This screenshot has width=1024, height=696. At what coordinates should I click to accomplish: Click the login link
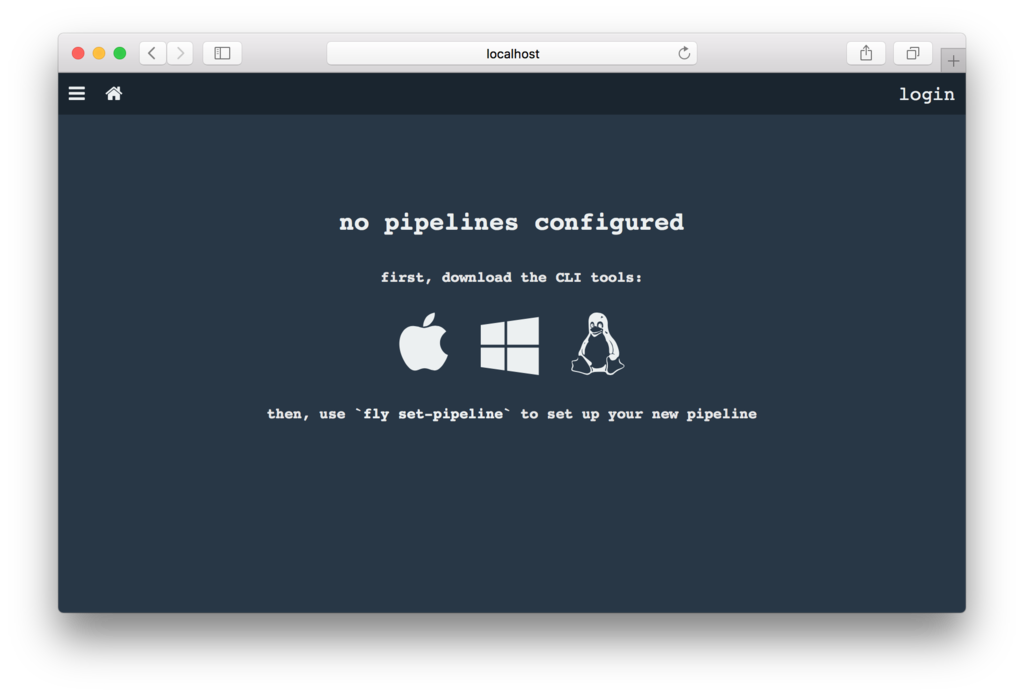(x=927, y=95)
